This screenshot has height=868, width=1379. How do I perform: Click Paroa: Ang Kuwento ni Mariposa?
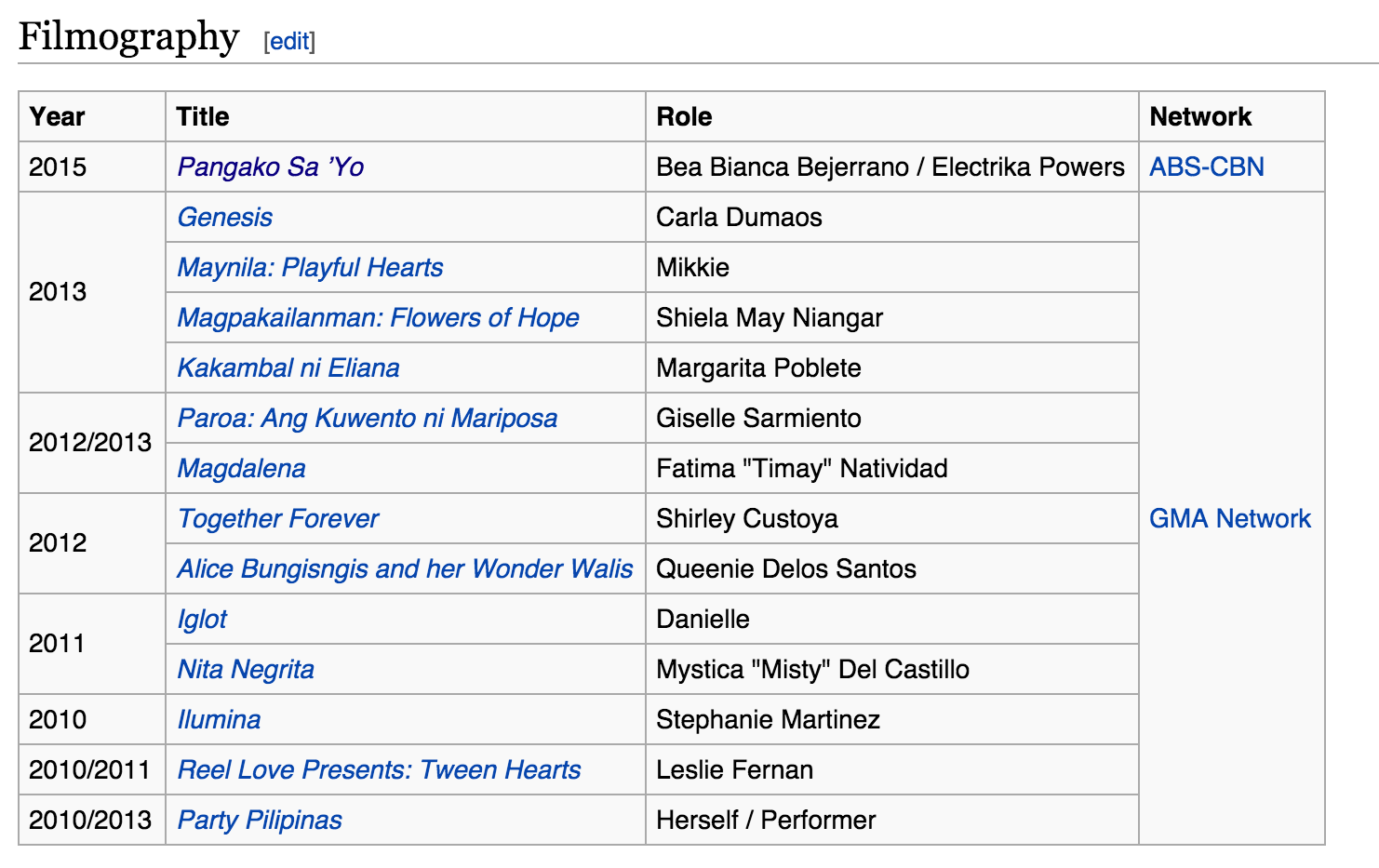coord(368,419)
